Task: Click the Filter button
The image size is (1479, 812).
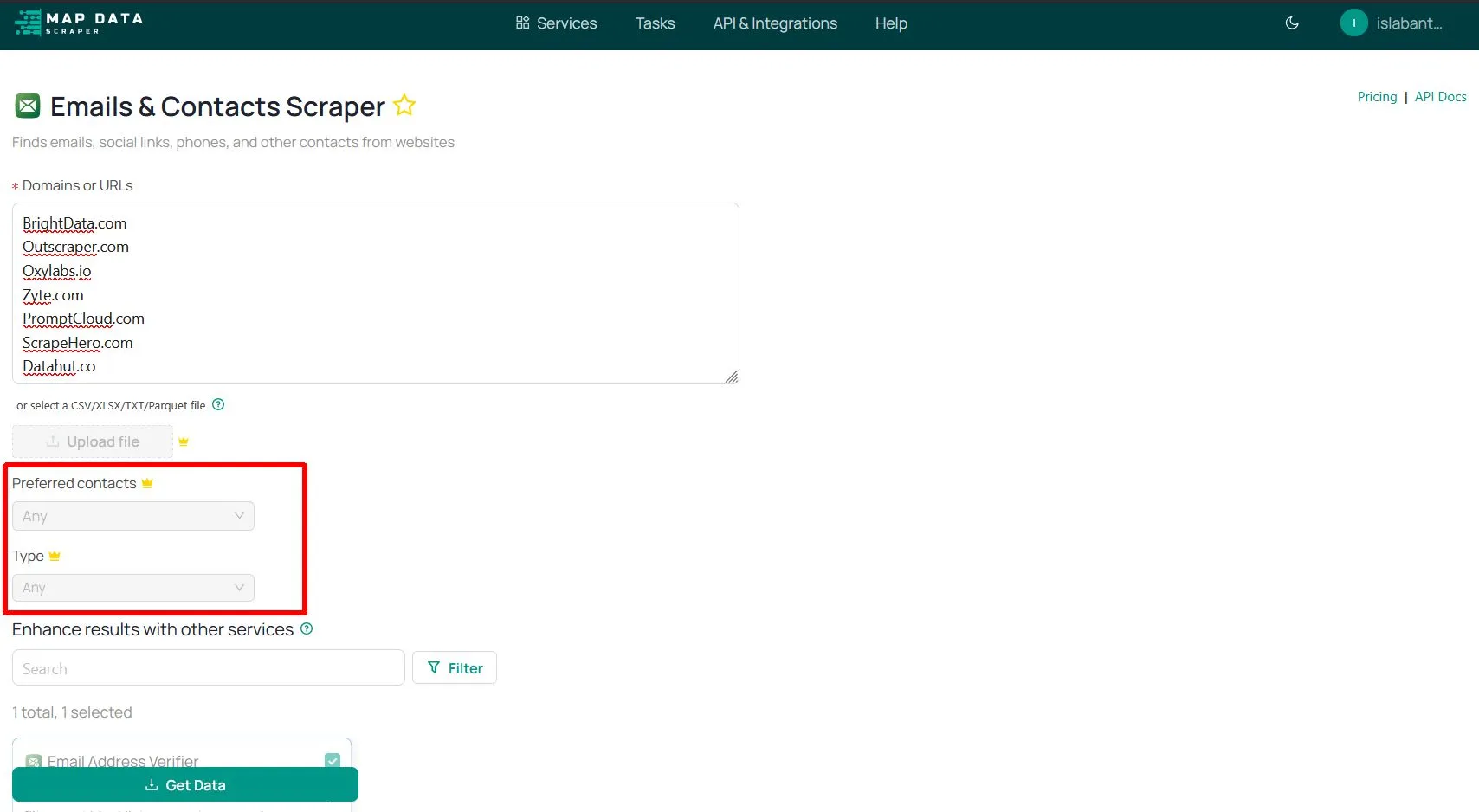Action: pyautogui.click(x=455, y=667)
